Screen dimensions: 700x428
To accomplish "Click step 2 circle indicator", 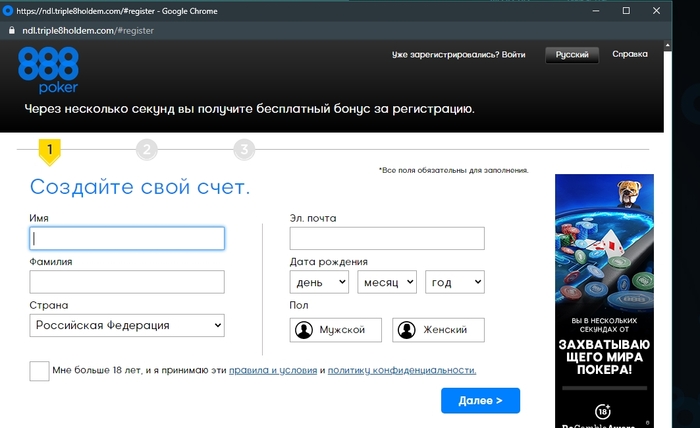I will (x=146, y=150).
